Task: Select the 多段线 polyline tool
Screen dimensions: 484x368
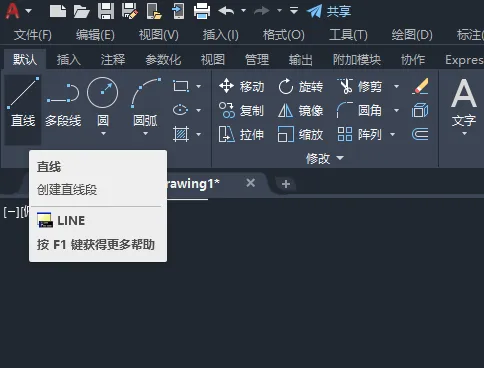Action: point(63,105)
